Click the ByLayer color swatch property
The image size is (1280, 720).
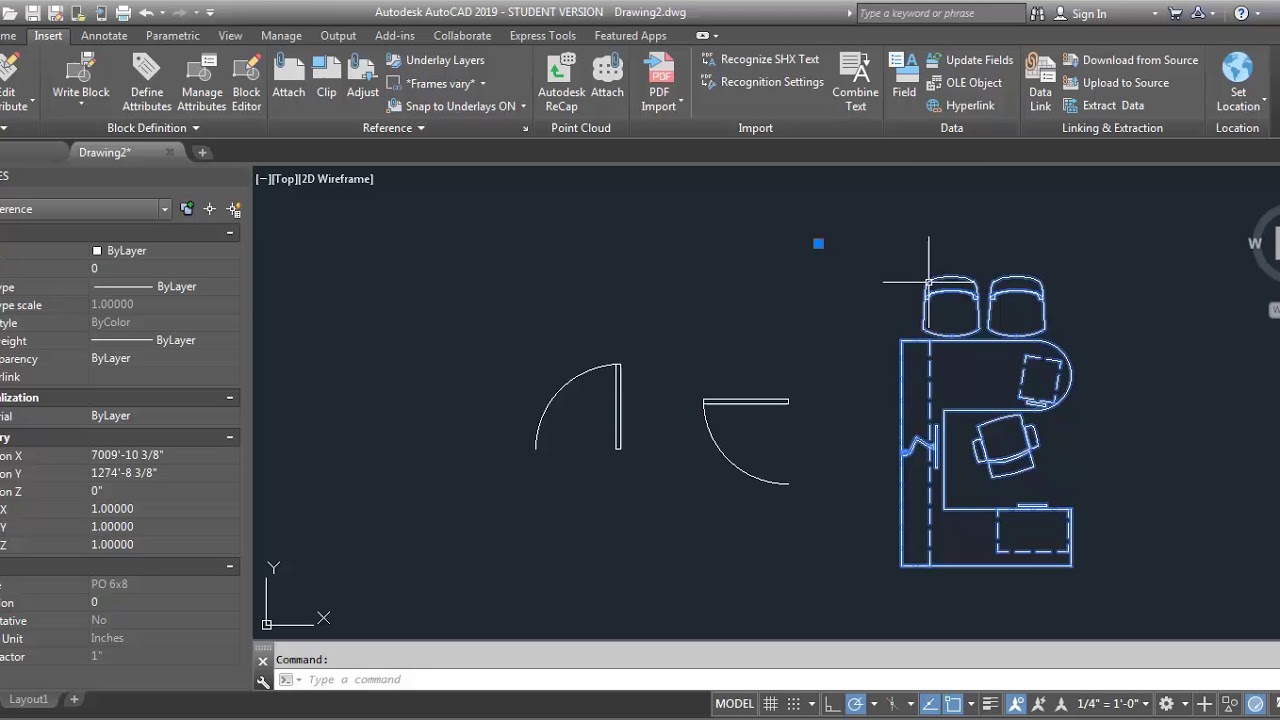tap(97, 251)
